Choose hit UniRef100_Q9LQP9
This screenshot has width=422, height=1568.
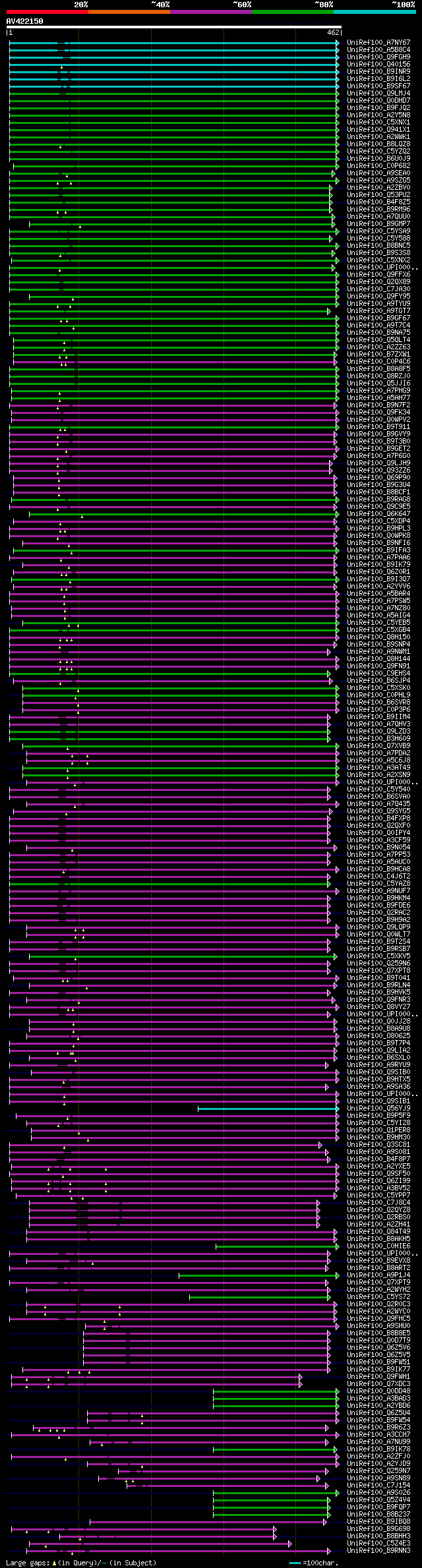pos(378,927)
